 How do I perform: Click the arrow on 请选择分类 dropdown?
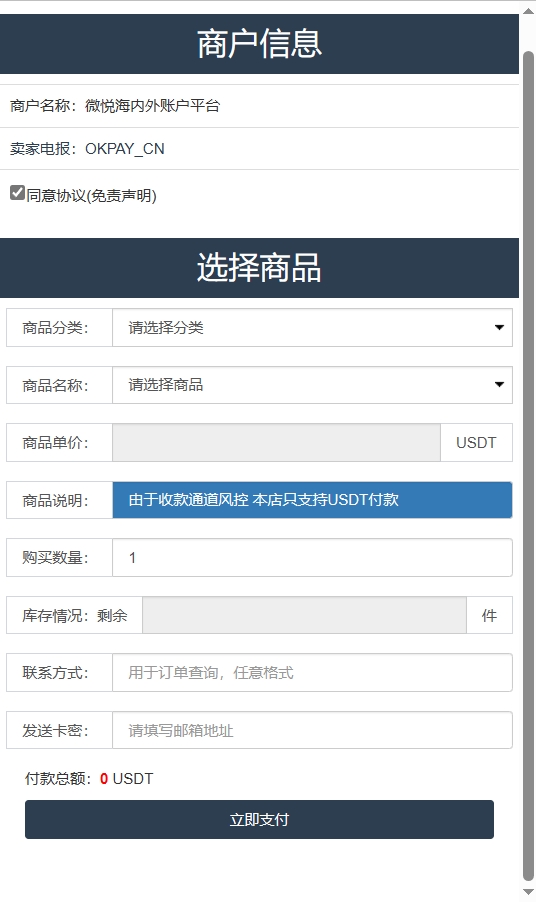pyautogui.click(x=499, y=327)
